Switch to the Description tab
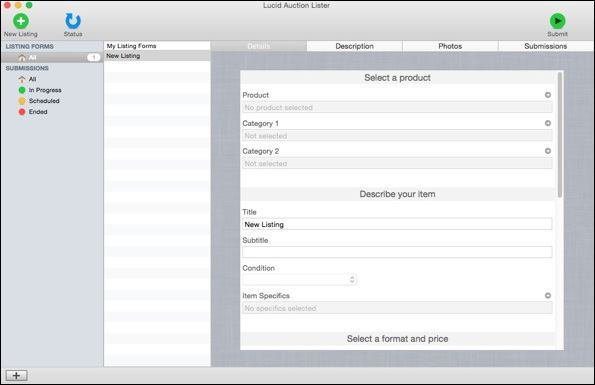The image size is (595, 385). [354, 46]
